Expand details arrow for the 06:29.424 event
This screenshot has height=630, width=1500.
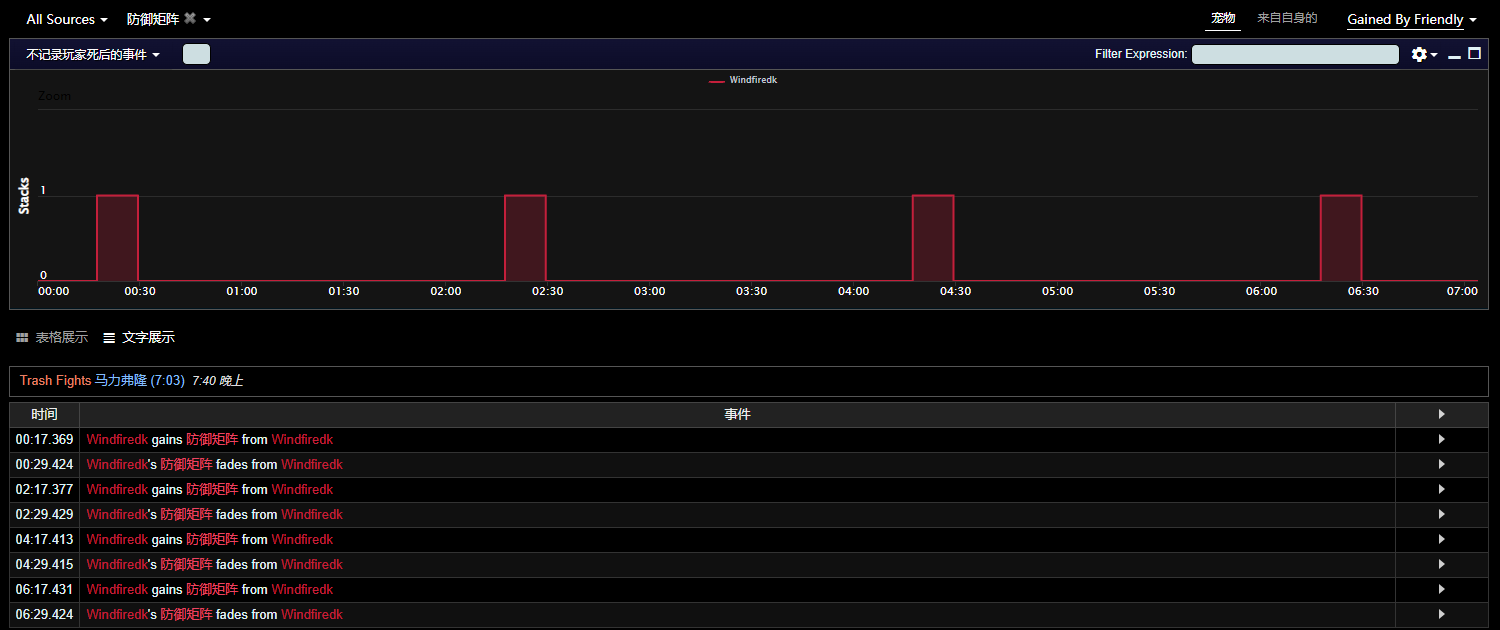[x=1441, y=614]
